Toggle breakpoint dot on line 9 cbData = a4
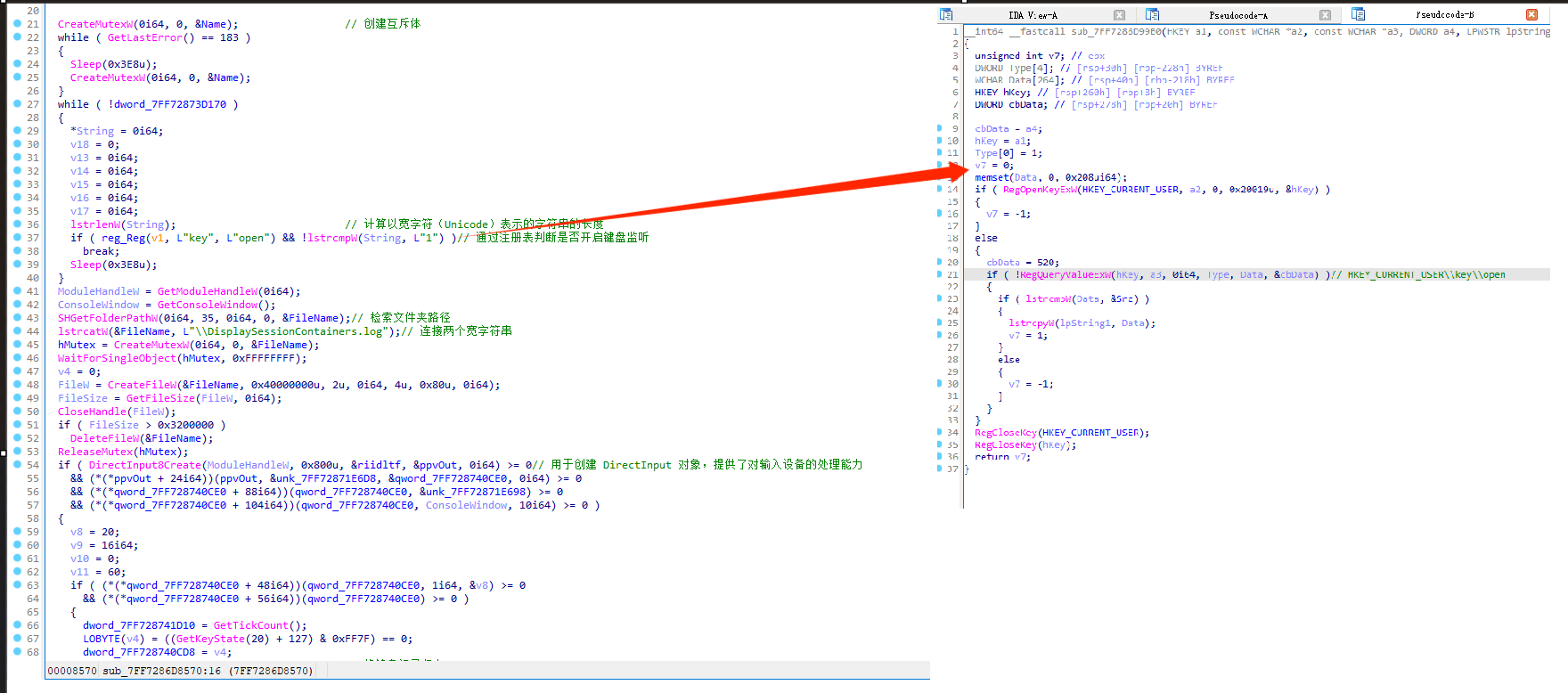 tap(940, 128)
